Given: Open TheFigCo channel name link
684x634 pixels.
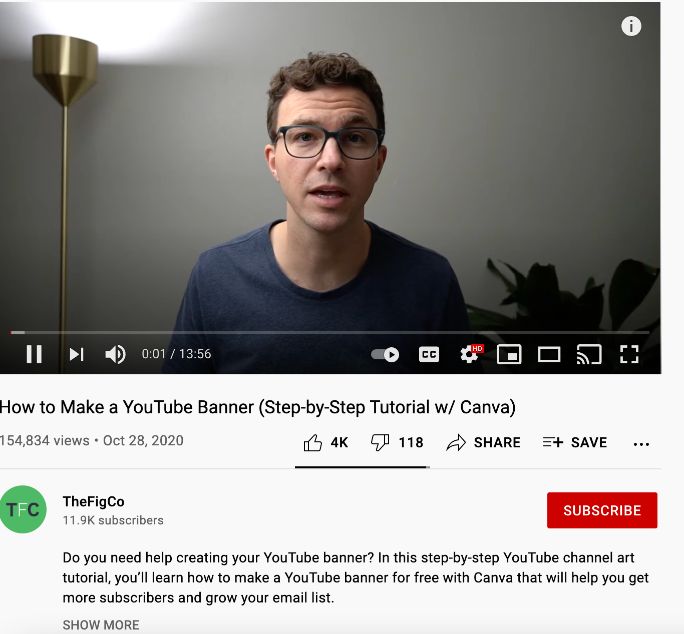Looking at the screenshot, I should [x=93, y=502].
